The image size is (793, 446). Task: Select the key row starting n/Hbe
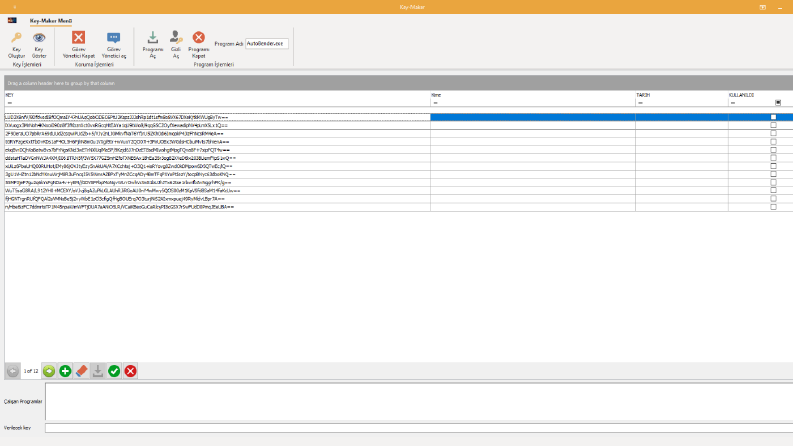coord(217,207)
